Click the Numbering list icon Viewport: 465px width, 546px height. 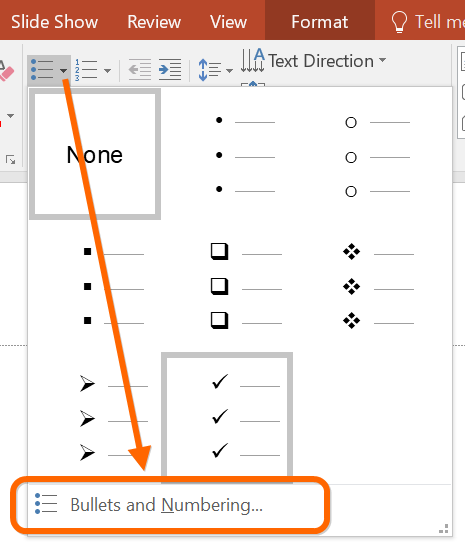86,70
